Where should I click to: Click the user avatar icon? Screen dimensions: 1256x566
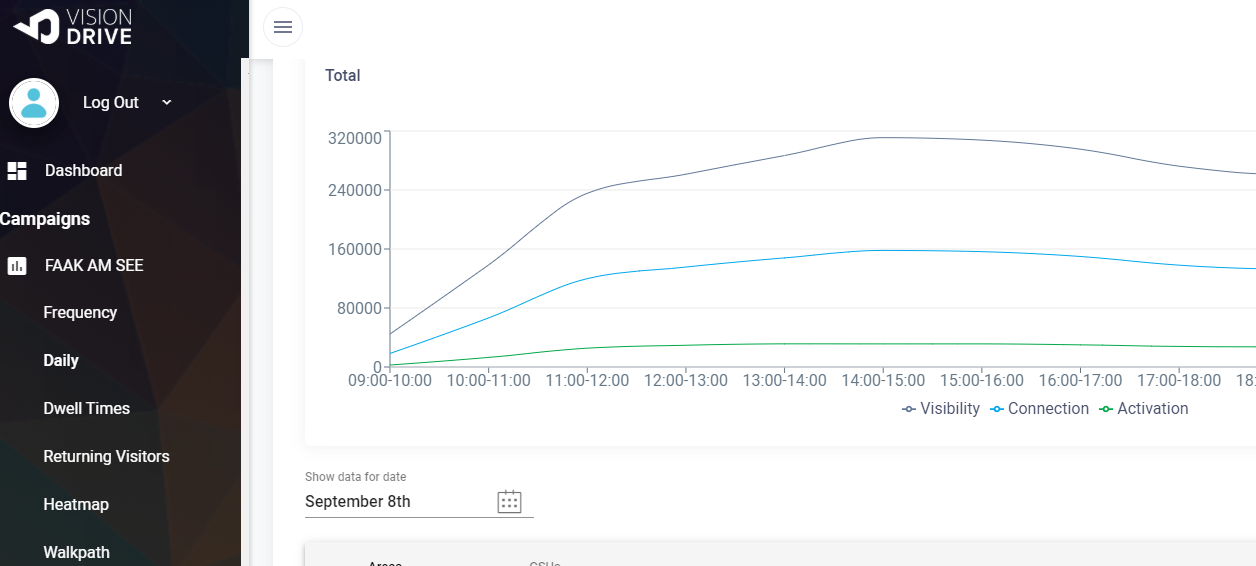coord(34,103)
